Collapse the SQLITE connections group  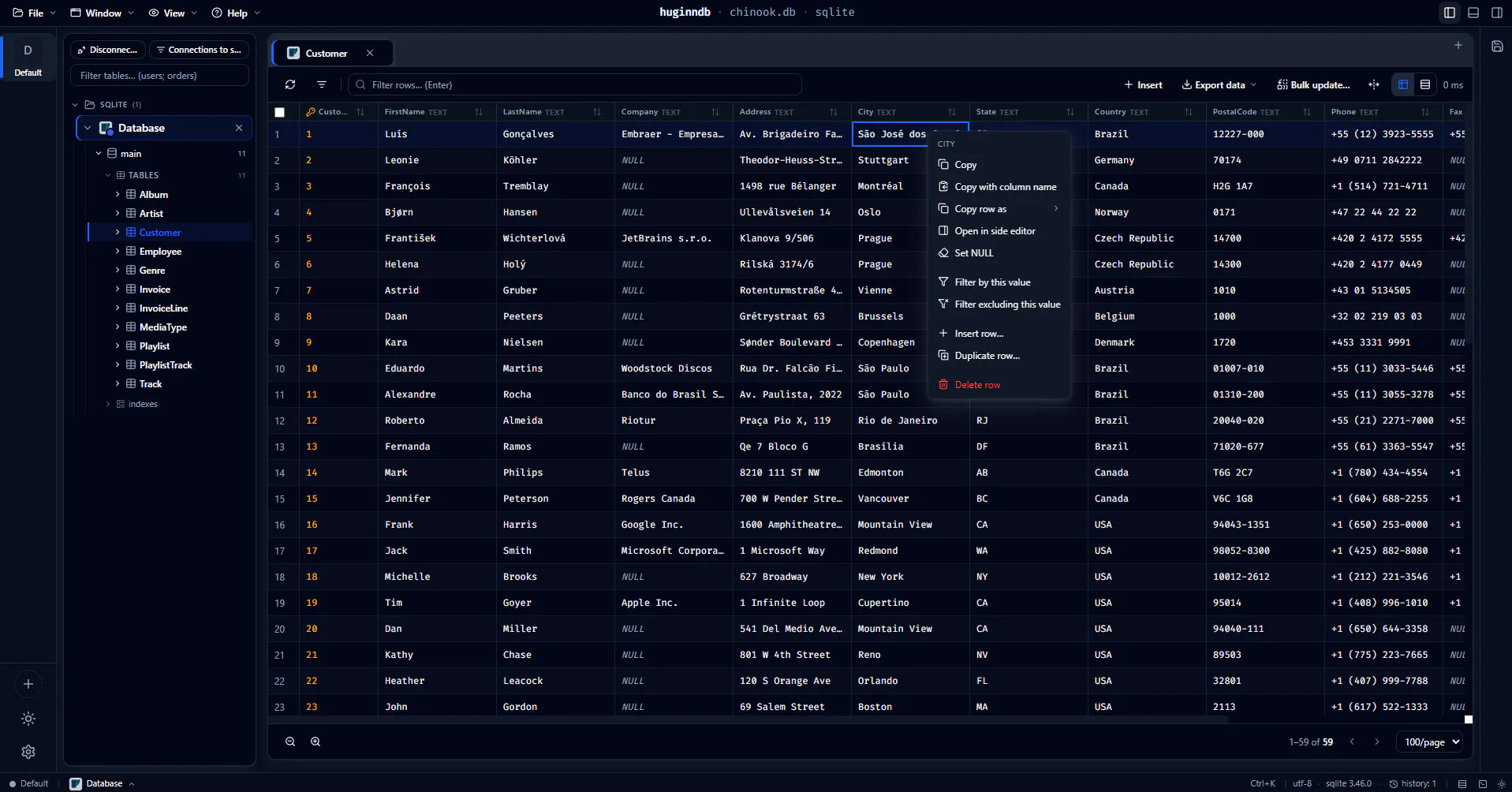pyautogui.click(x=76, y=104)
